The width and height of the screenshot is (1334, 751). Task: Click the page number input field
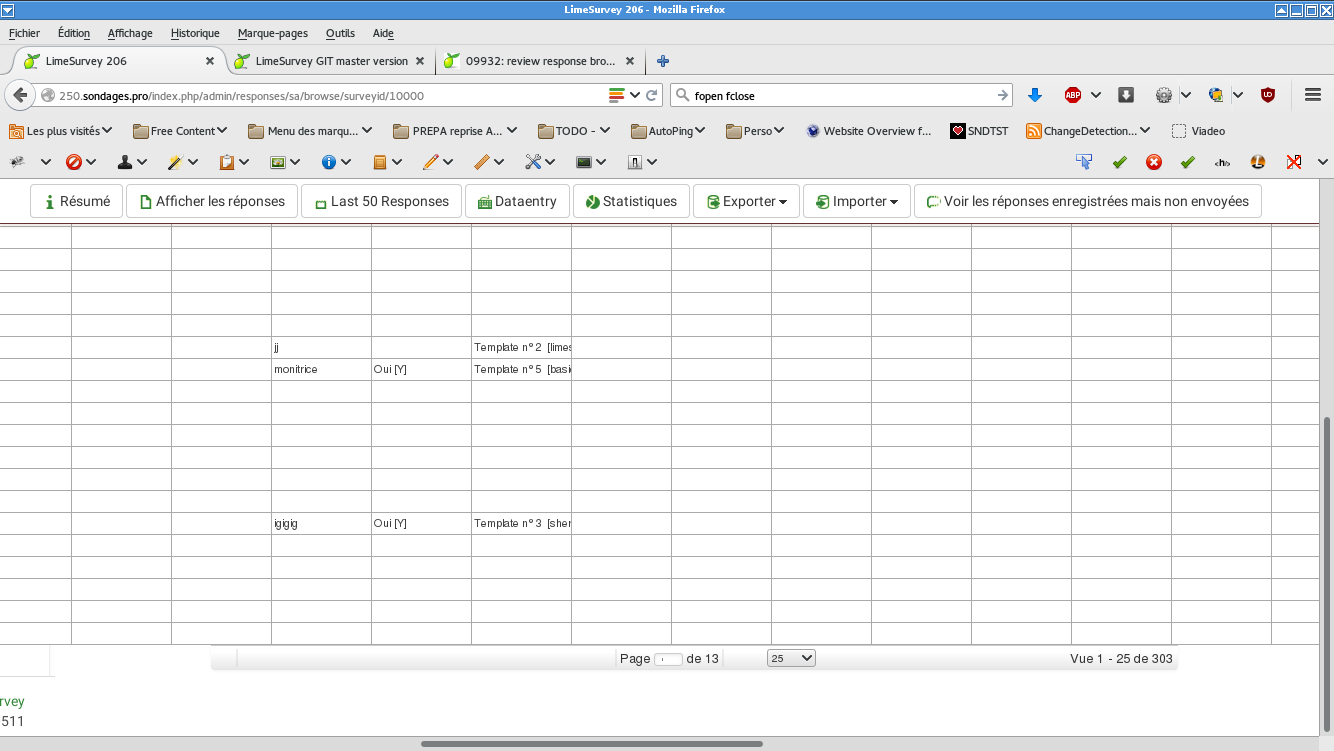pos(668,659)
